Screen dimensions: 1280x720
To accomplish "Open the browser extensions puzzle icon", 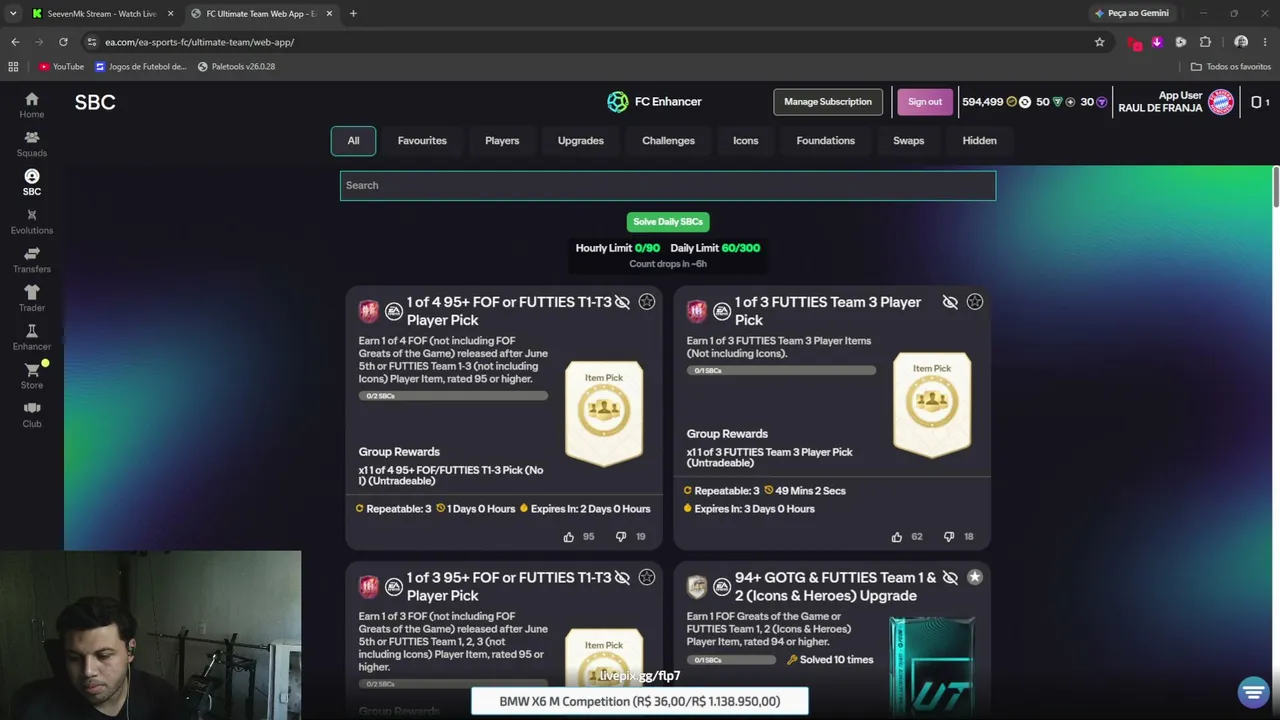I will point(1205,42).
